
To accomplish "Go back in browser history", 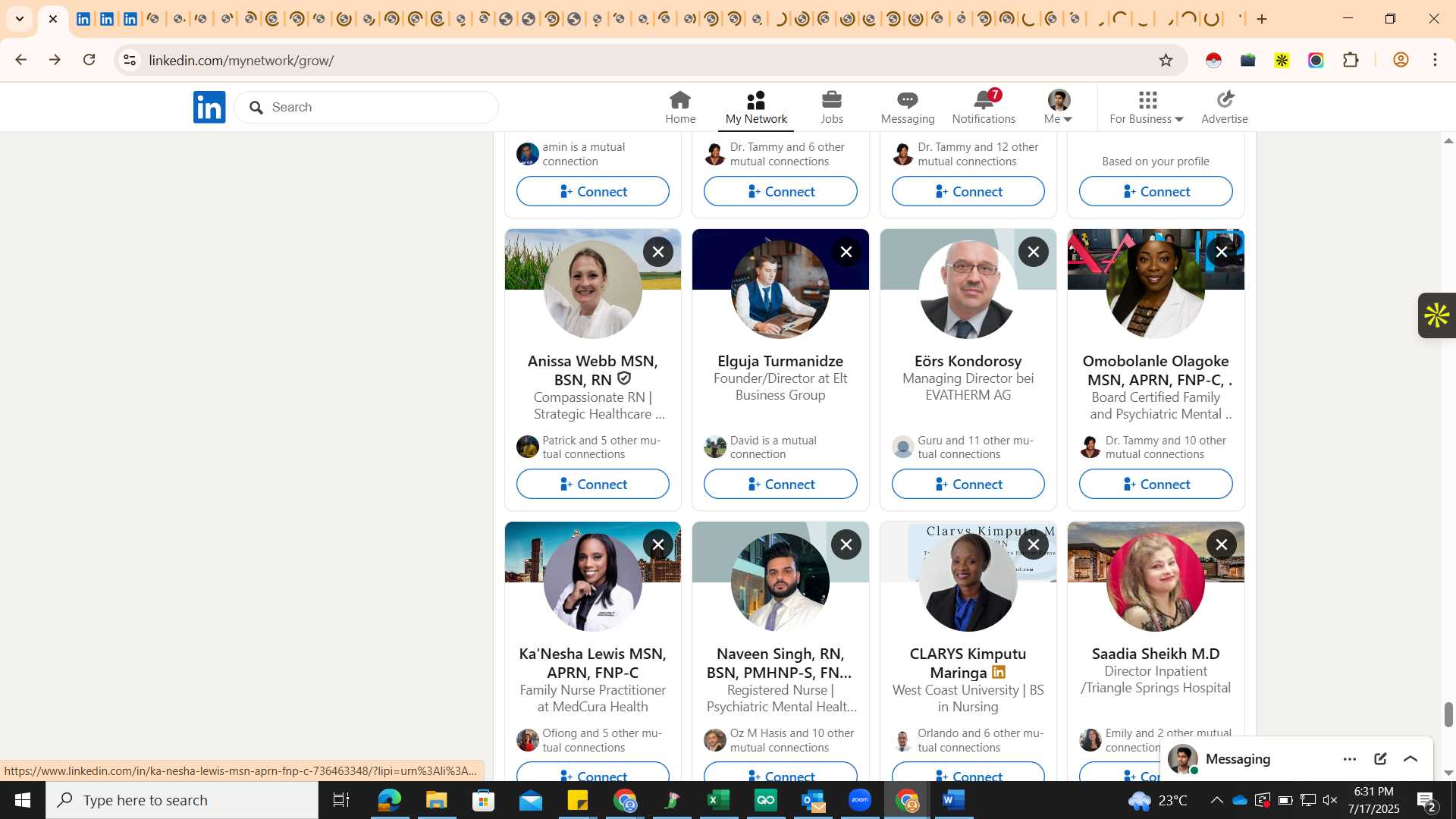I will [x=20, y=60].
